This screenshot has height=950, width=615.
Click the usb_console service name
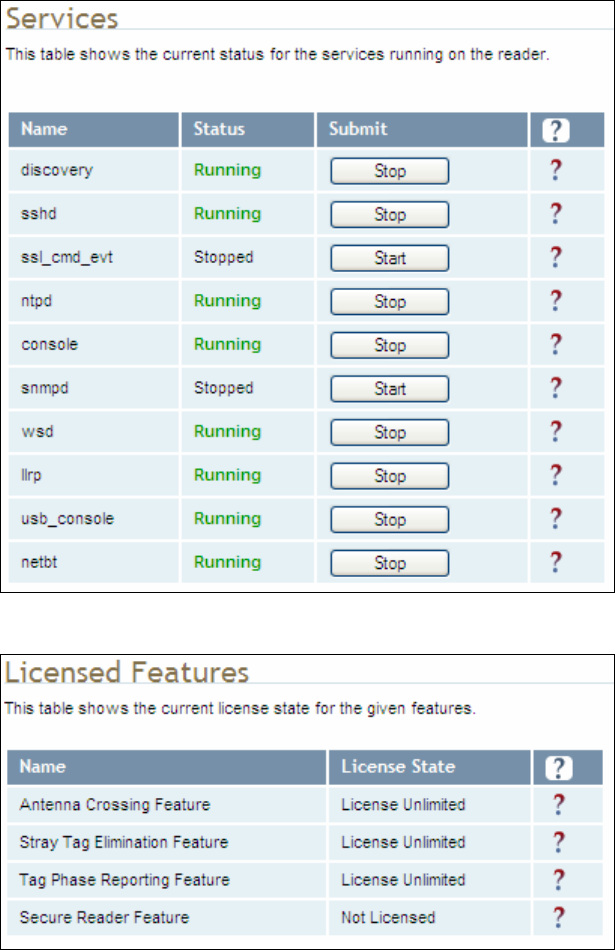67,519
